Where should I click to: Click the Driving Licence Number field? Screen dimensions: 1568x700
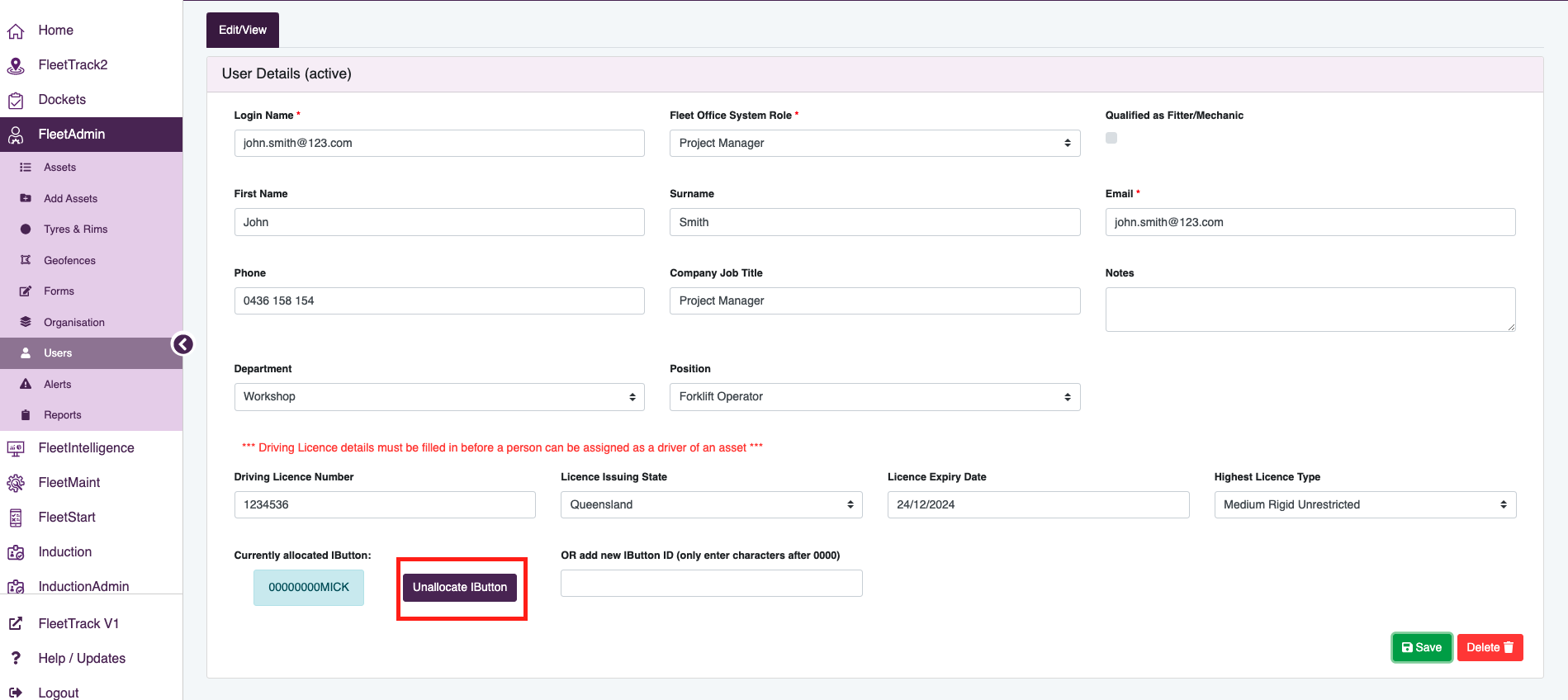[385, 504]
